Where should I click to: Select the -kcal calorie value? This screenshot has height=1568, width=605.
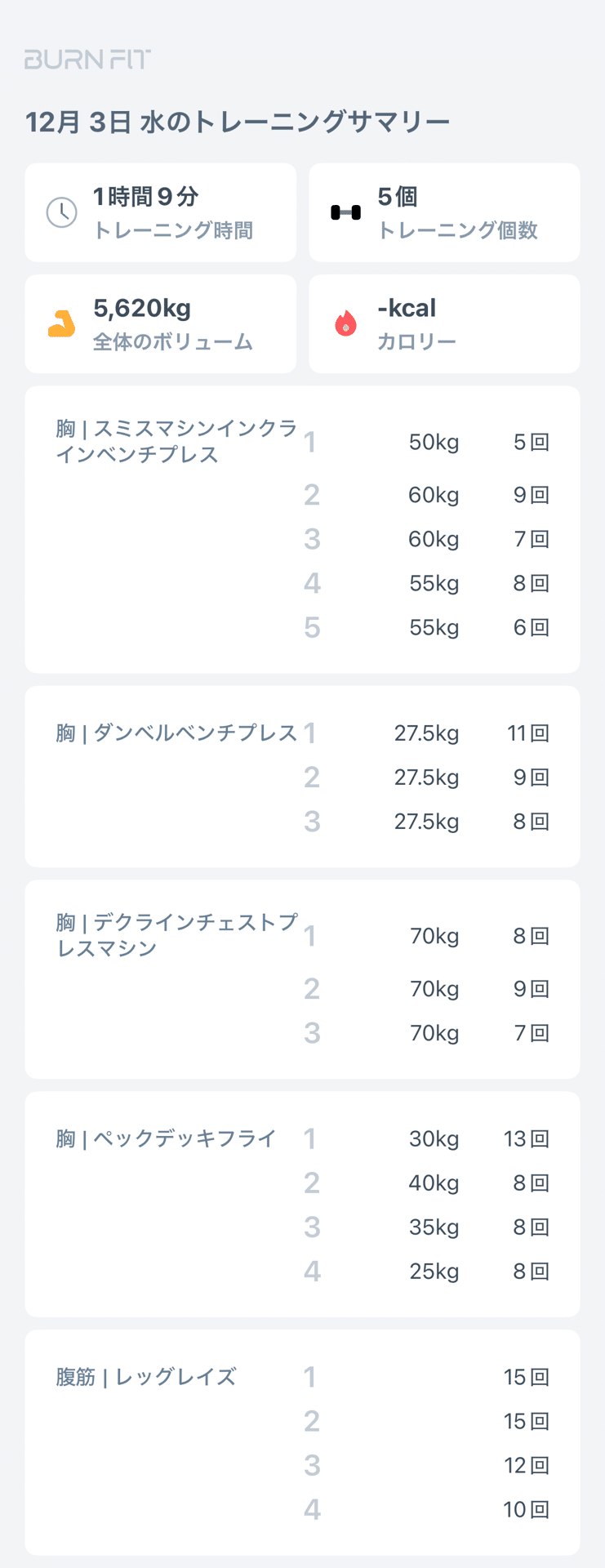407,309
